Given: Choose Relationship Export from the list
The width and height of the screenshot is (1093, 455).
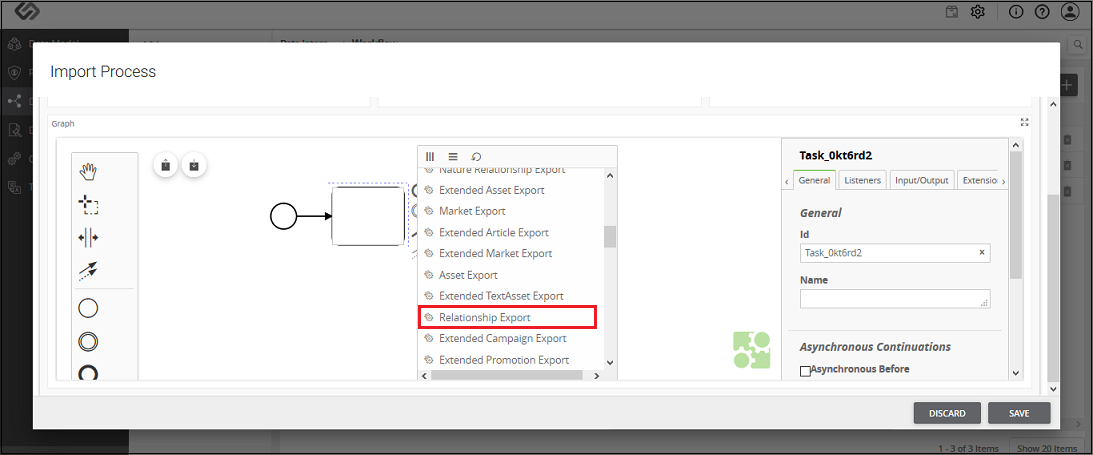Looking at the screenshot, I should pyautogui.click(x=507, y=317).
